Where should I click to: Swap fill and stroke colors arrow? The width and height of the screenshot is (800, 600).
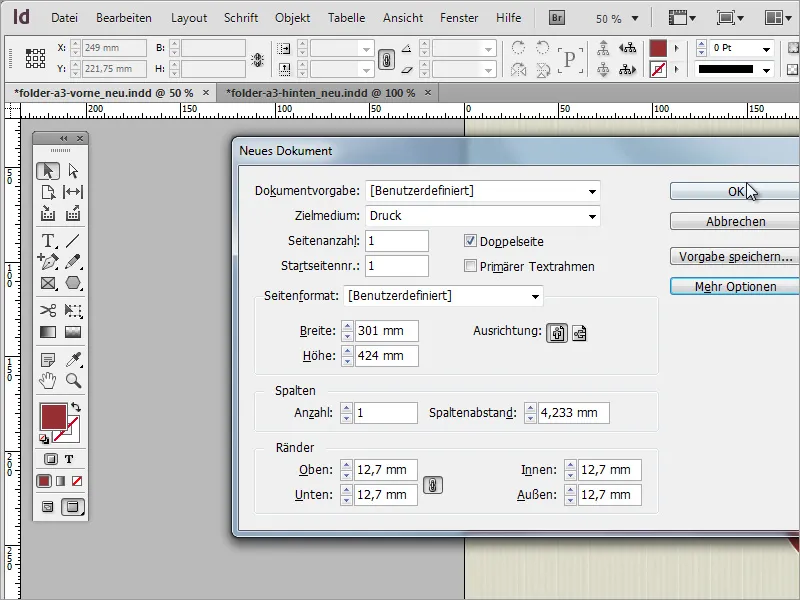[x=76, y=407]
